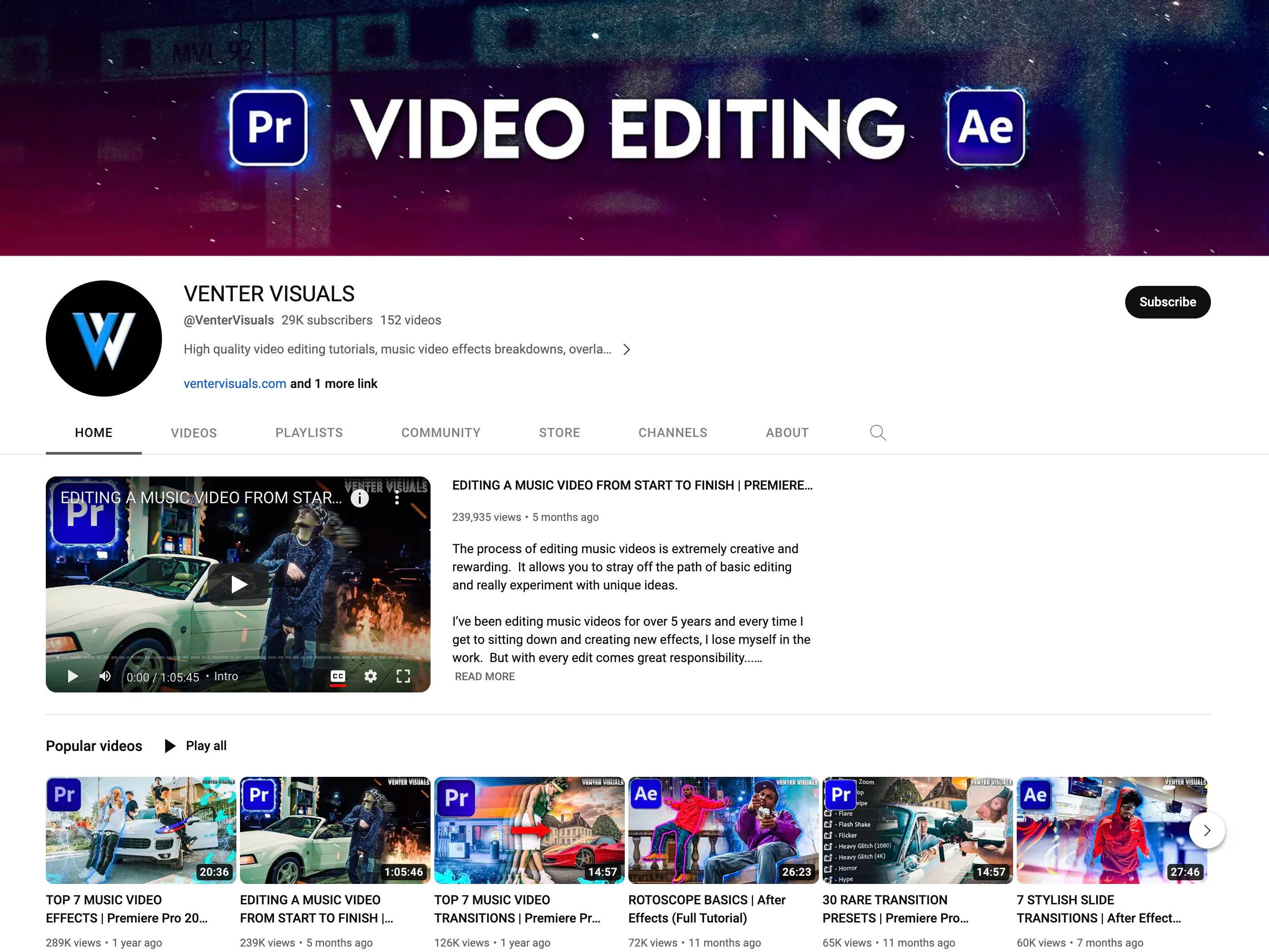Subscribe to VENTER VISUALS channel

click(x=1167, y=302)
